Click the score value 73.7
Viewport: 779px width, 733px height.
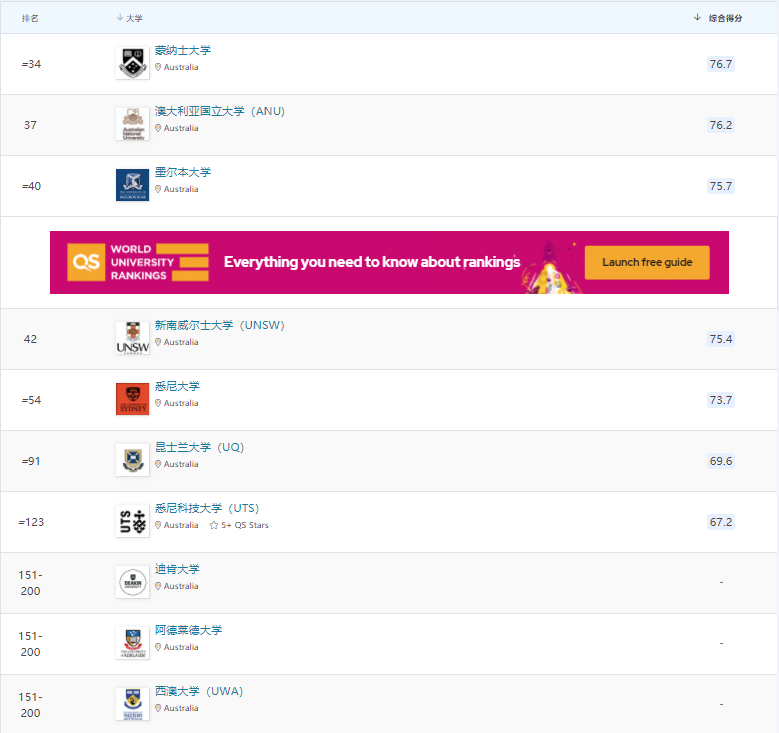click(x=720, y=400)
